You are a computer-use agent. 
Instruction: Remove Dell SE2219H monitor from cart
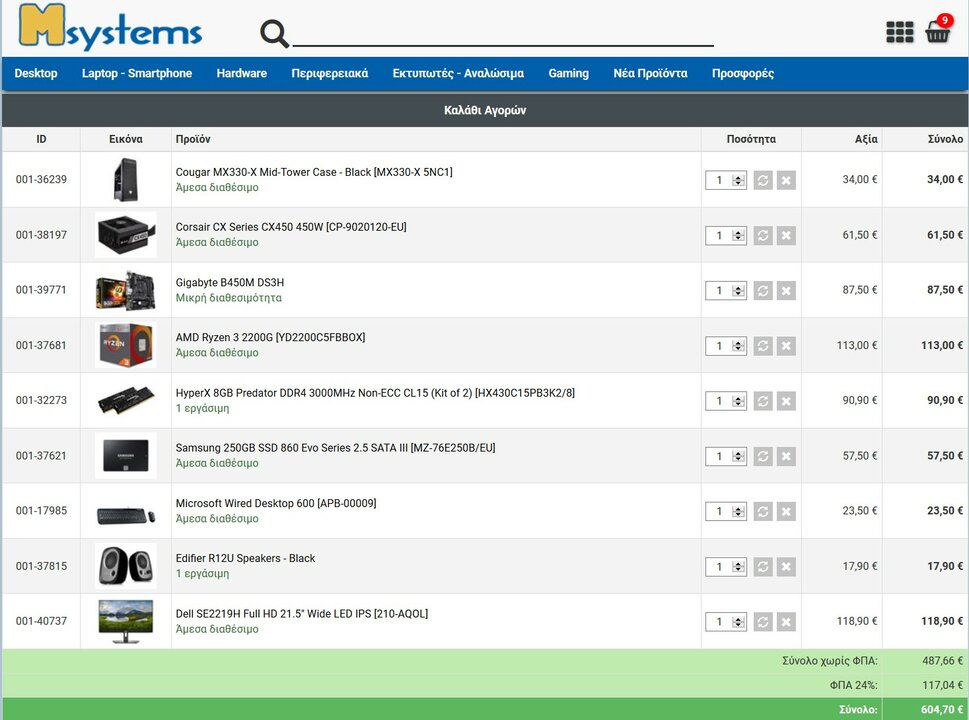pyautogui.click(x=786, y=622)
